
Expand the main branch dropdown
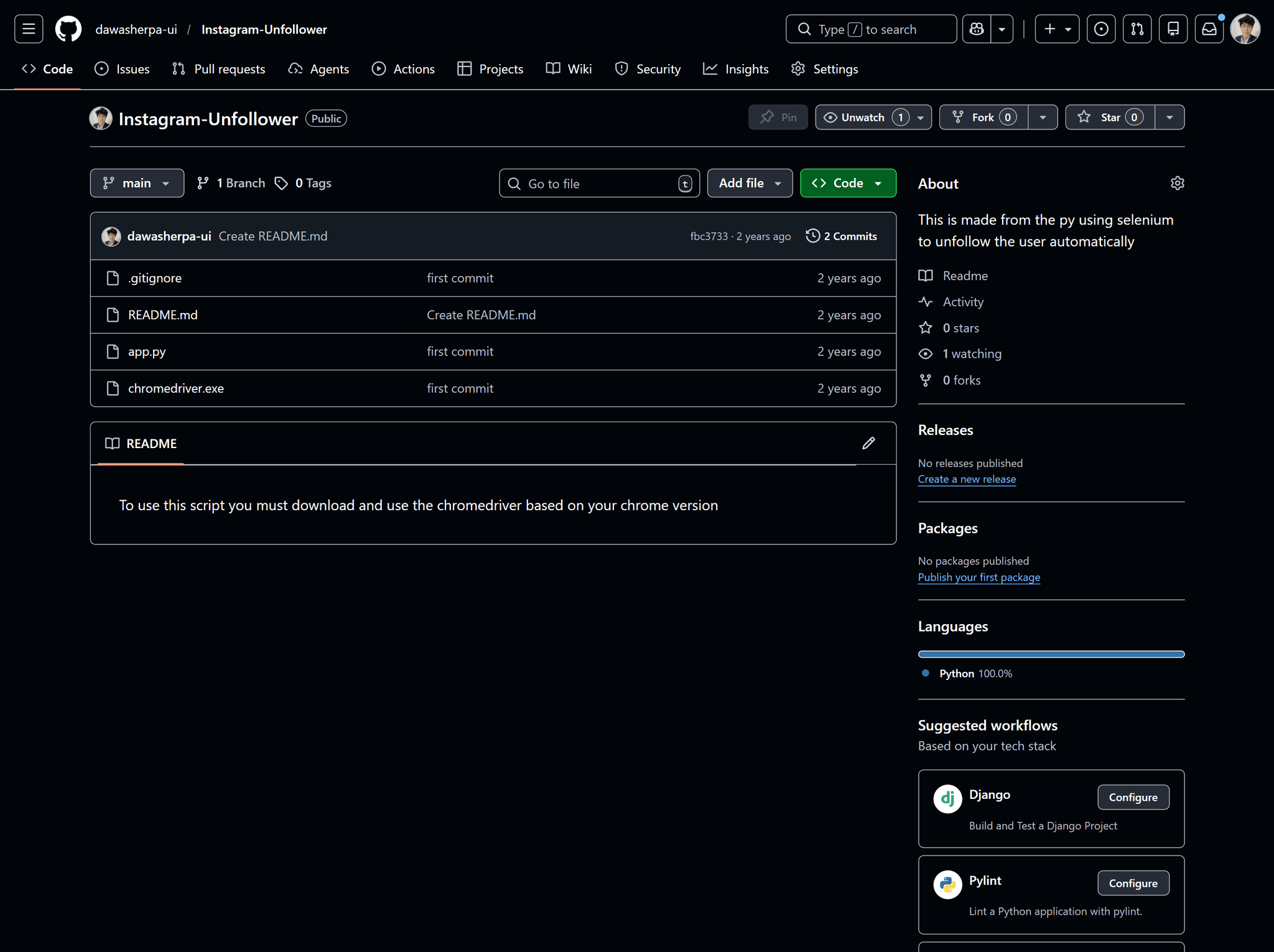137,183
